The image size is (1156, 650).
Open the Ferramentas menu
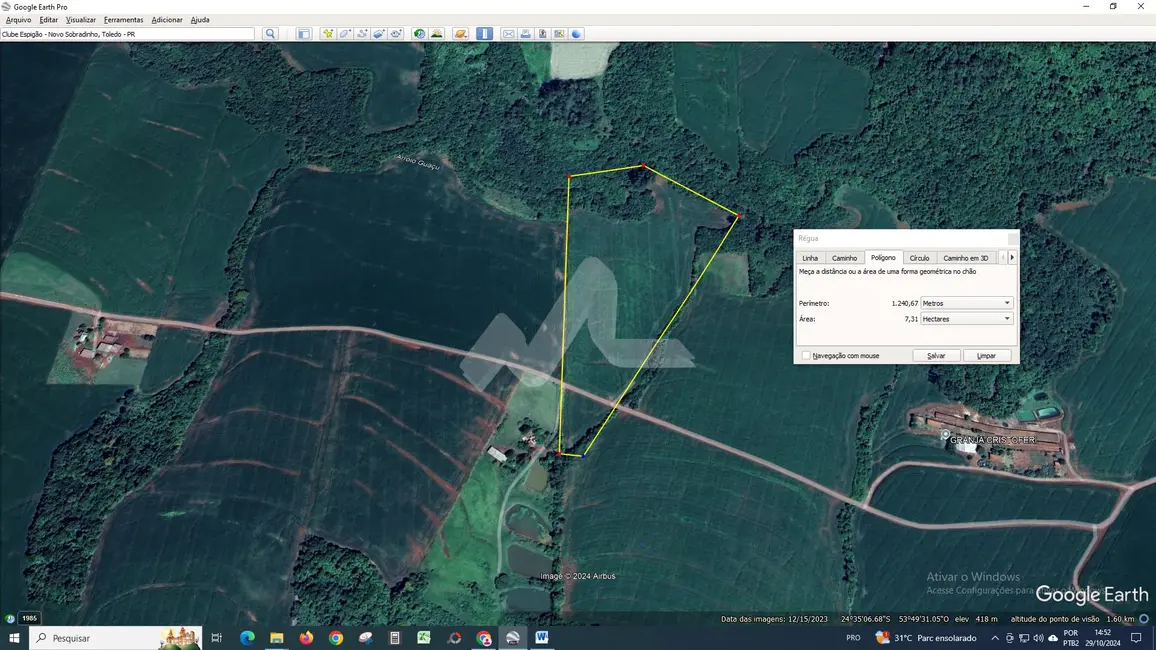tap(123, 20)
